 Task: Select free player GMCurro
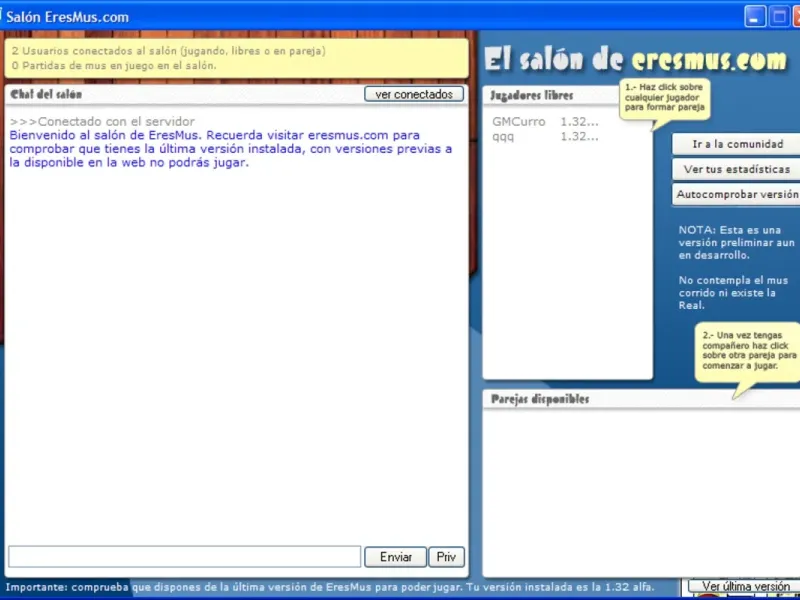pos(545,122)
